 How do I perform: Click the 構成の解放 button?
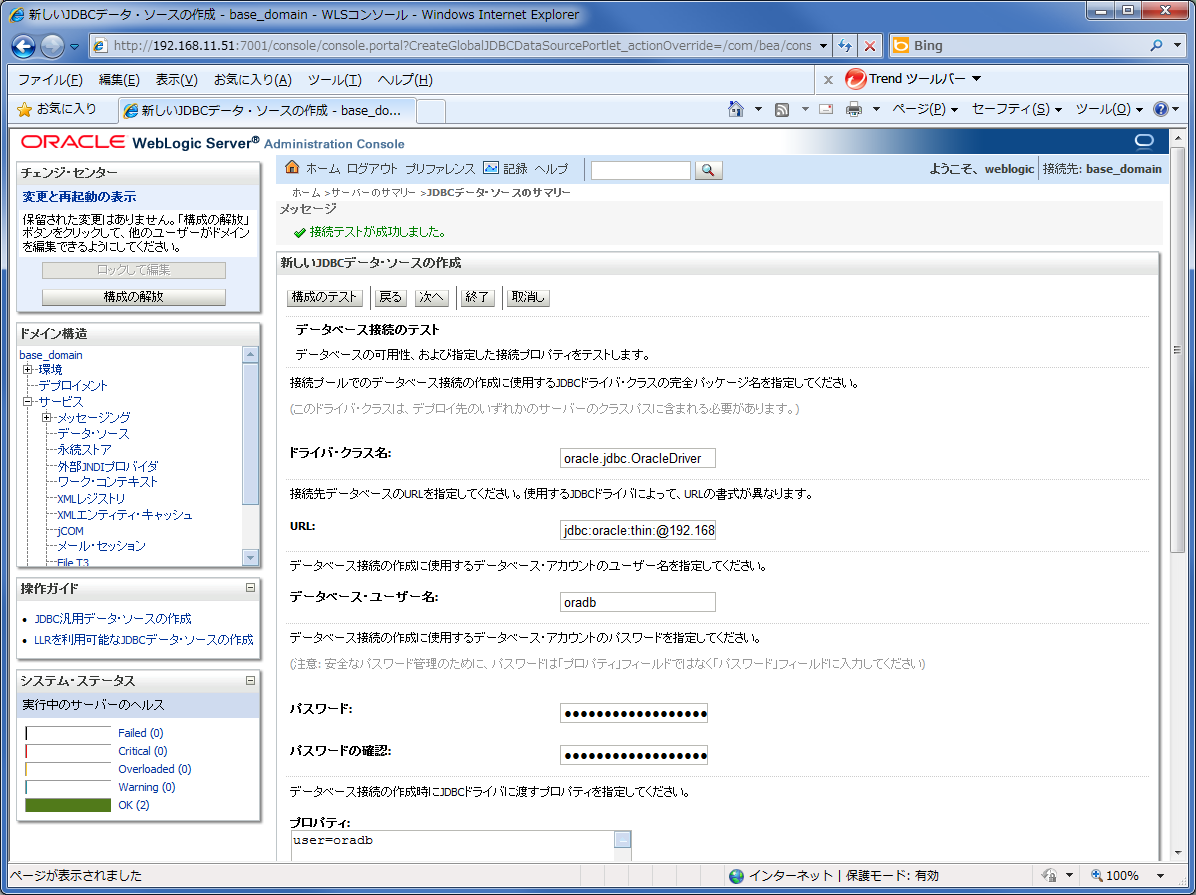(133, 297)
